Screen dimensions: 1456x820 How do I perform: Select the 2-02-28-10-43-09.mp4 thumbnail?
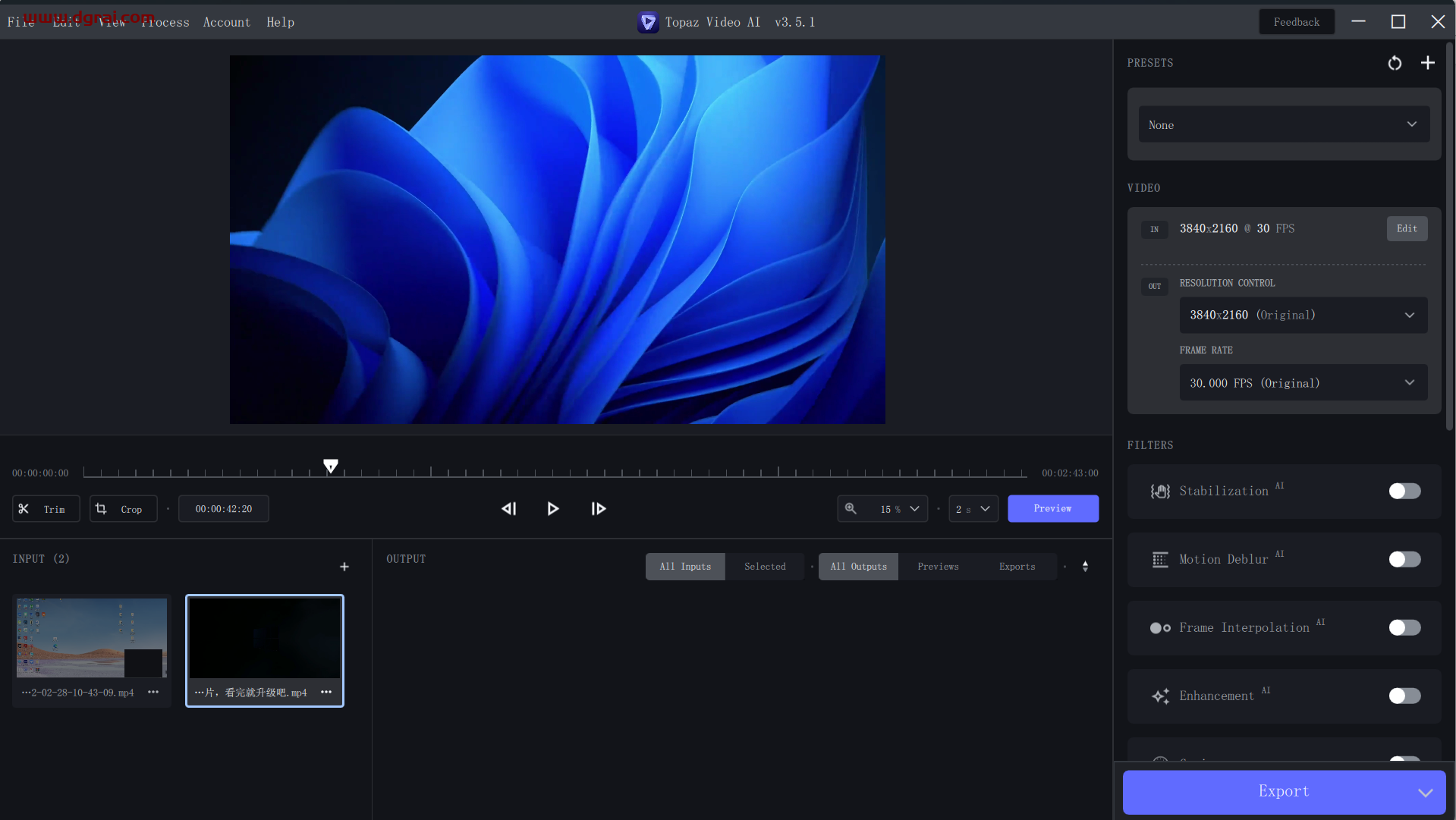[x=92, y=637]
